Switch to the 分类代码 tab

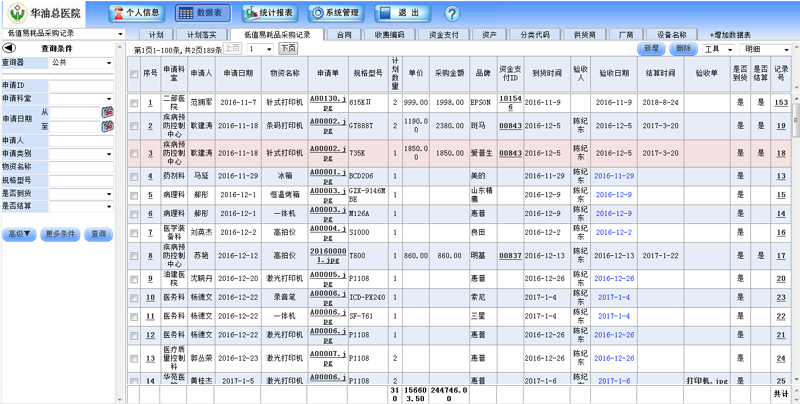pos(535,35)
